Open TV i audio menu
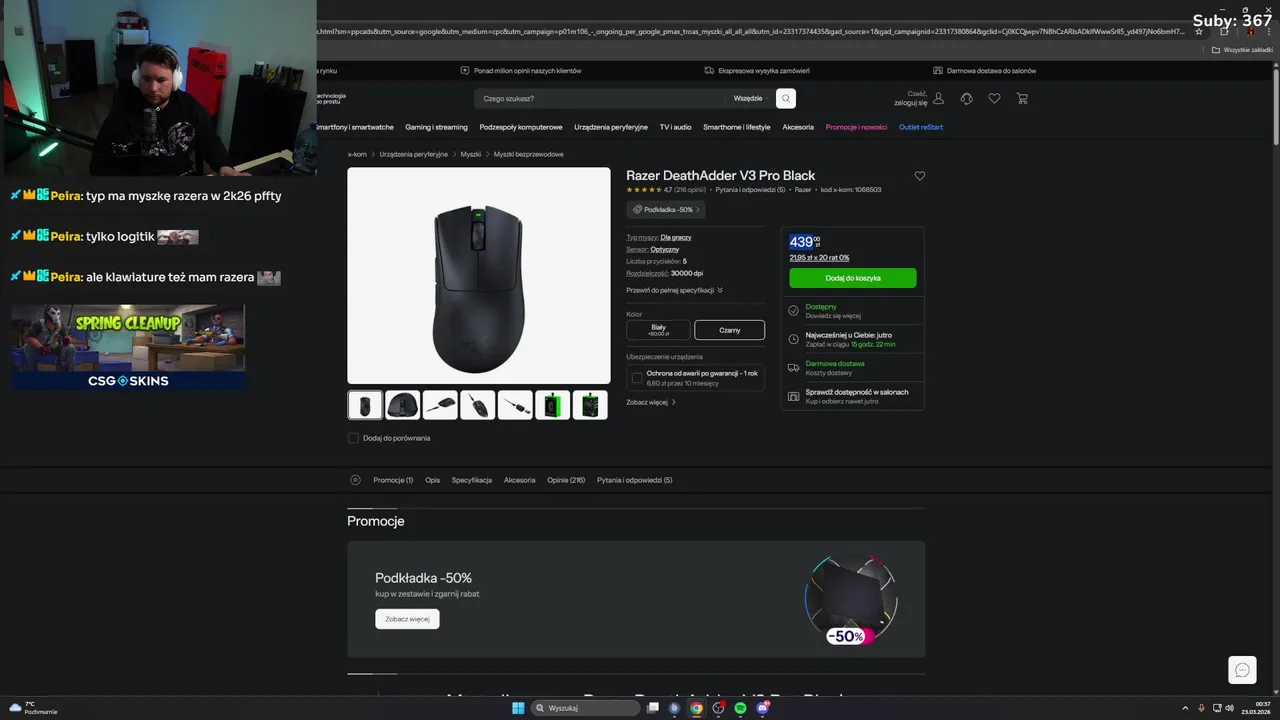 coord(675,127)
